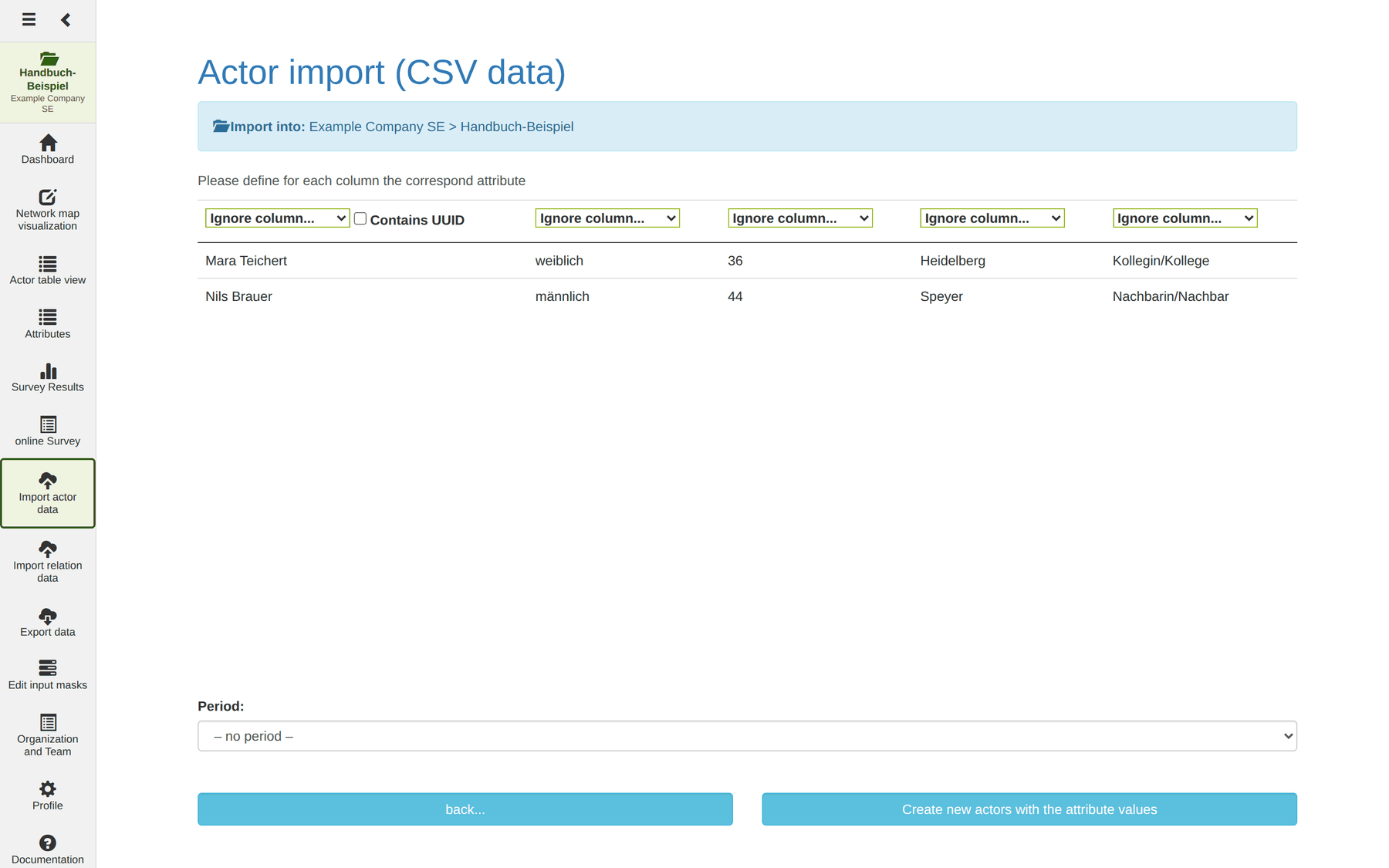Open Edit input masks
This screenshot has height=868, width=1389.
coord(48,675)
